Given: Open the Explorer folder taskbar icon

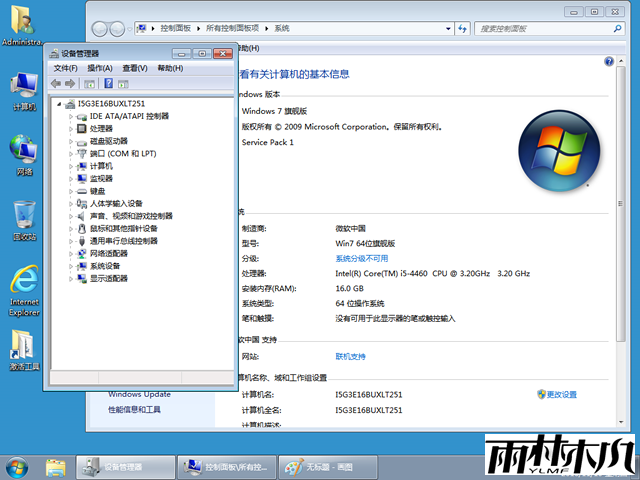Looking at the screenshot, I should pos(56,468).
